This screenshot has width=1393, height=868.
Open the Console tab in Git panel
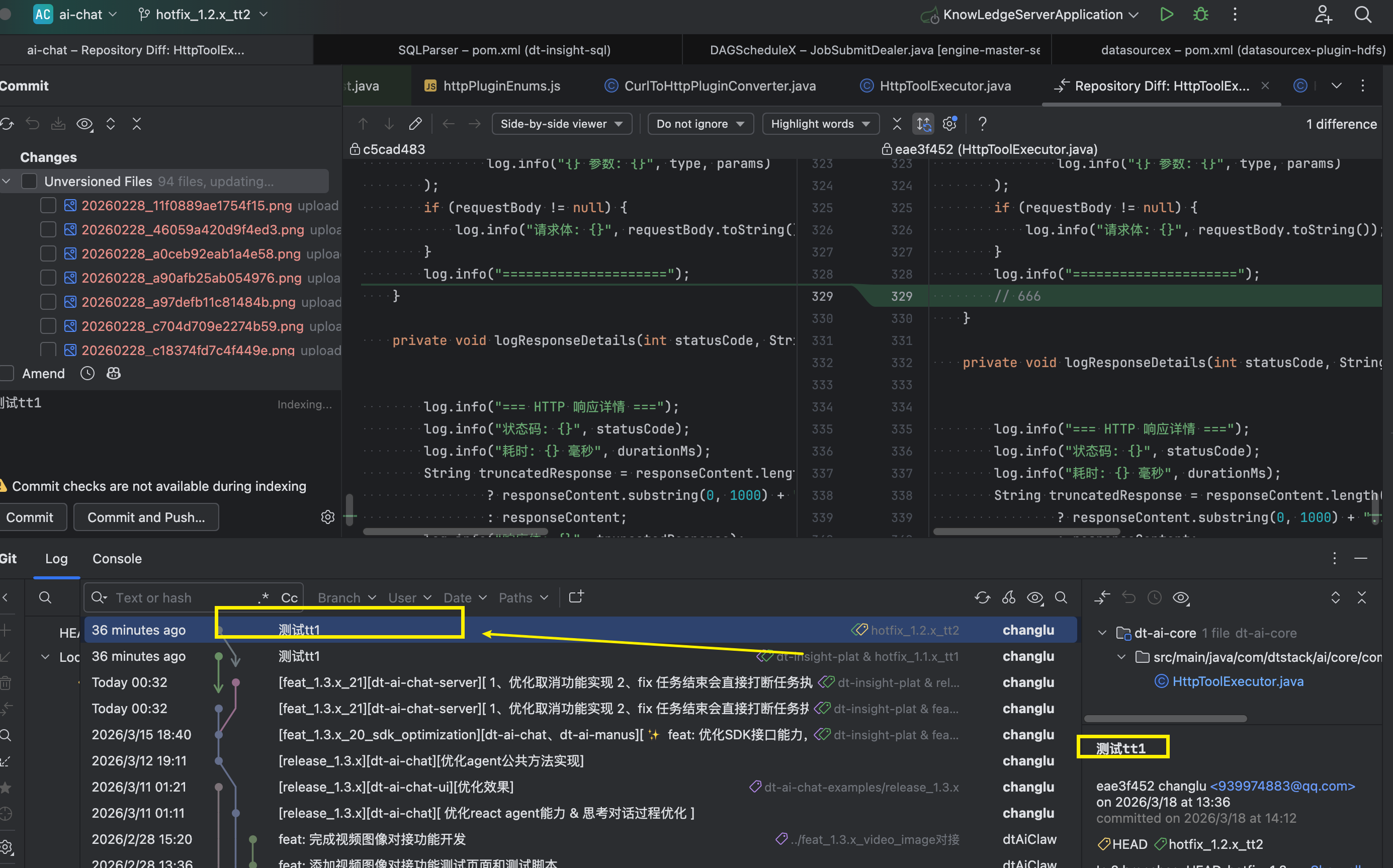[x=117, y=559]
